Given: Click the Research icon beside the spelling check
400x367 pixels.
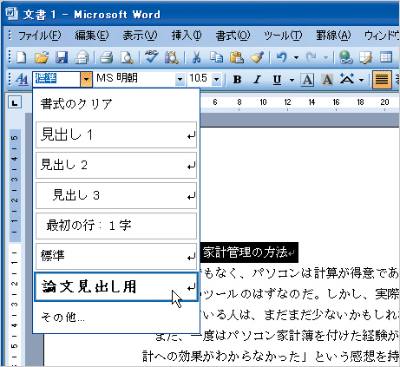Looking at the screenshot, I should point(172,58).
